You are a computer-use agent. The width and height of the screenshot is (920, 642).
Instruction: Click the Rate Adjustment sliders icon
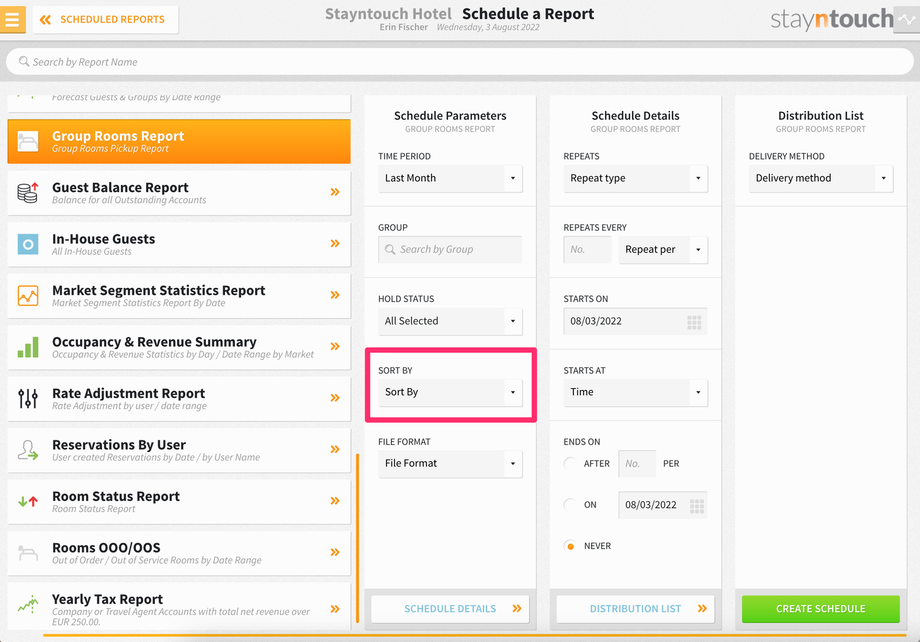click(x=28, y=398)
